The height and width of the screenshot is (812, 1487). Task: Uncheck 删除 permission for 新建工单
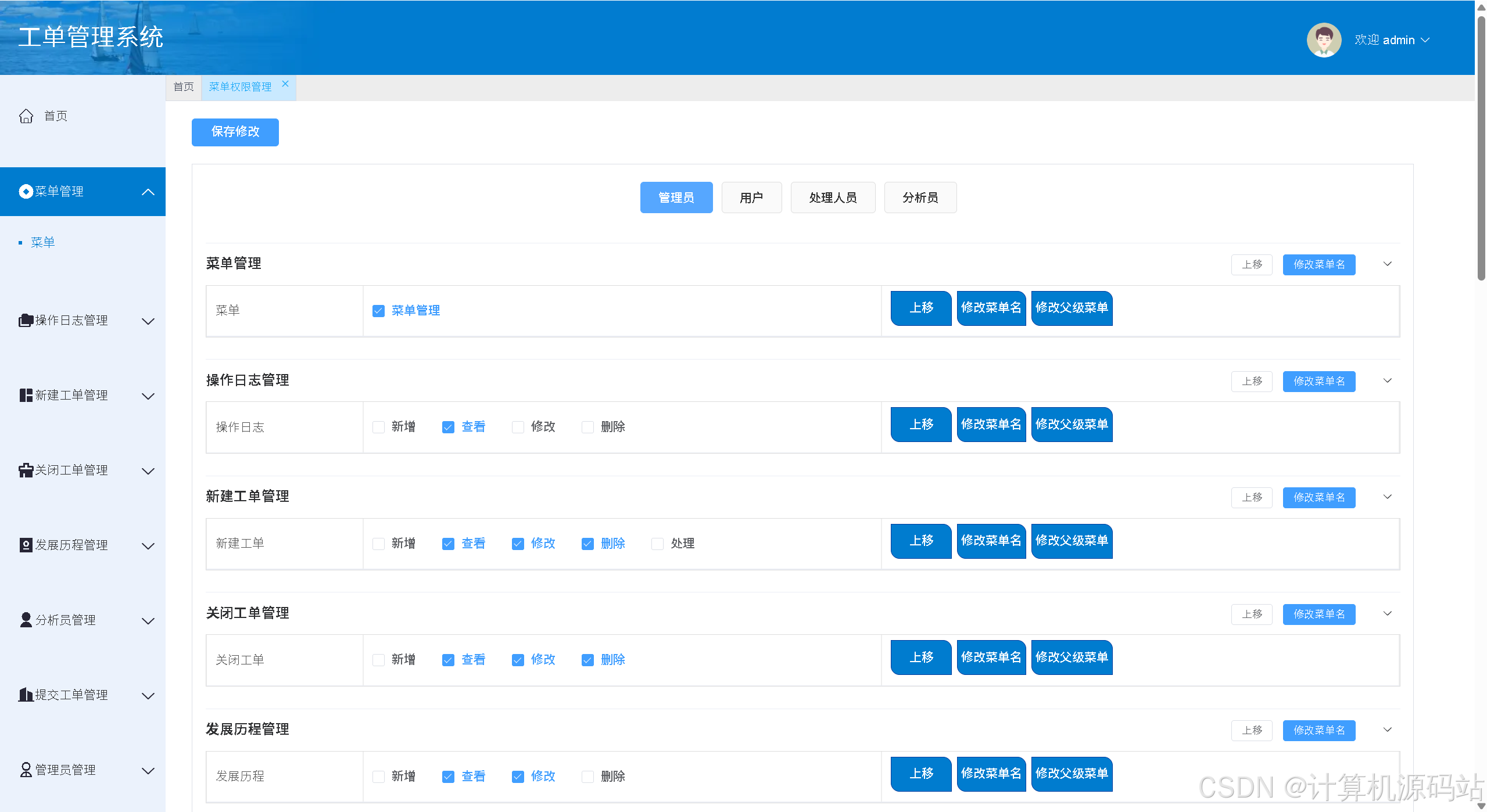tap(587, 544)
